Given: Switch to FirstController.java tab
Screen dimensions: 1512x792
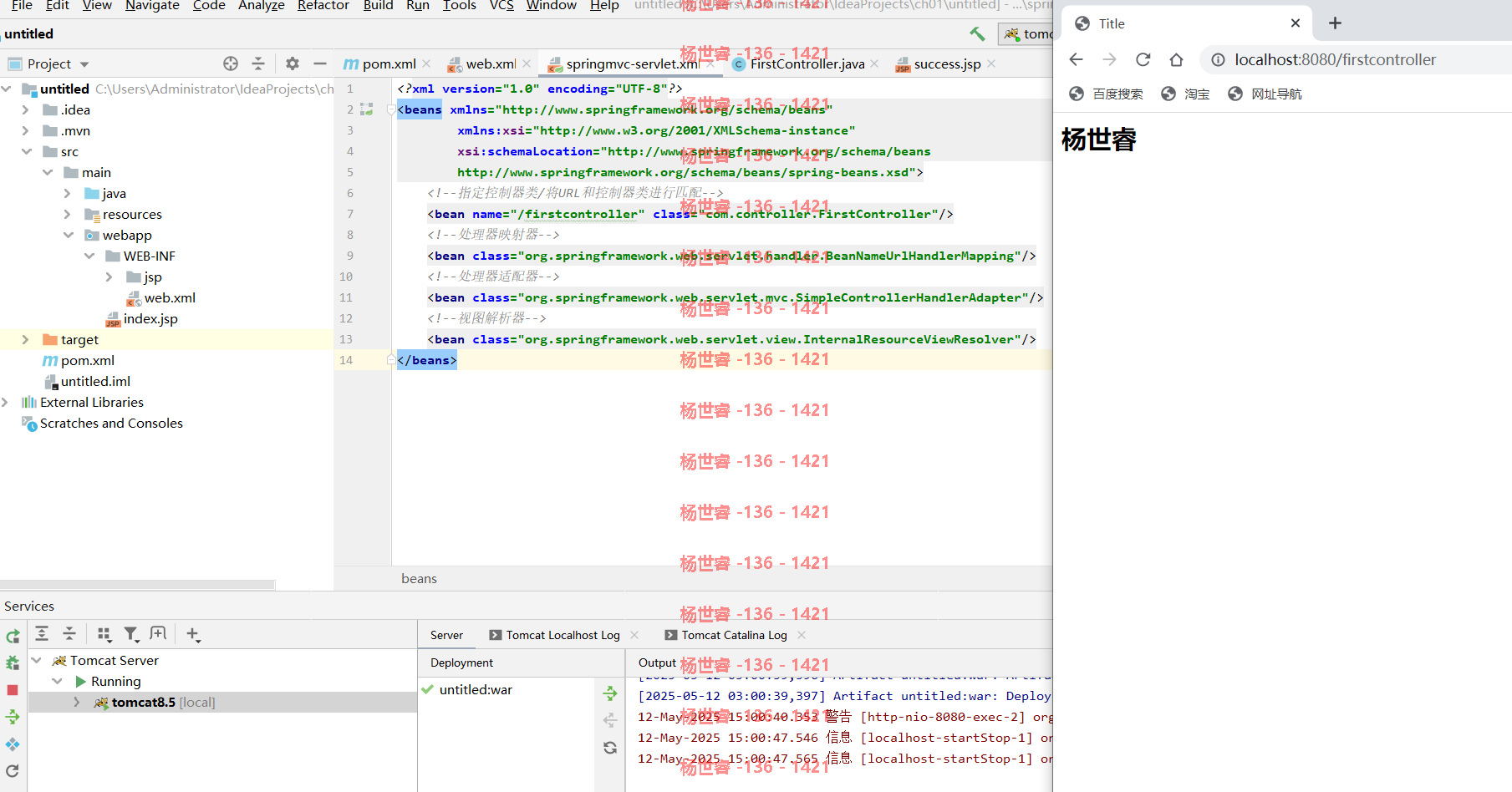Looking at the screenshot, I should (x=807, y=63).
